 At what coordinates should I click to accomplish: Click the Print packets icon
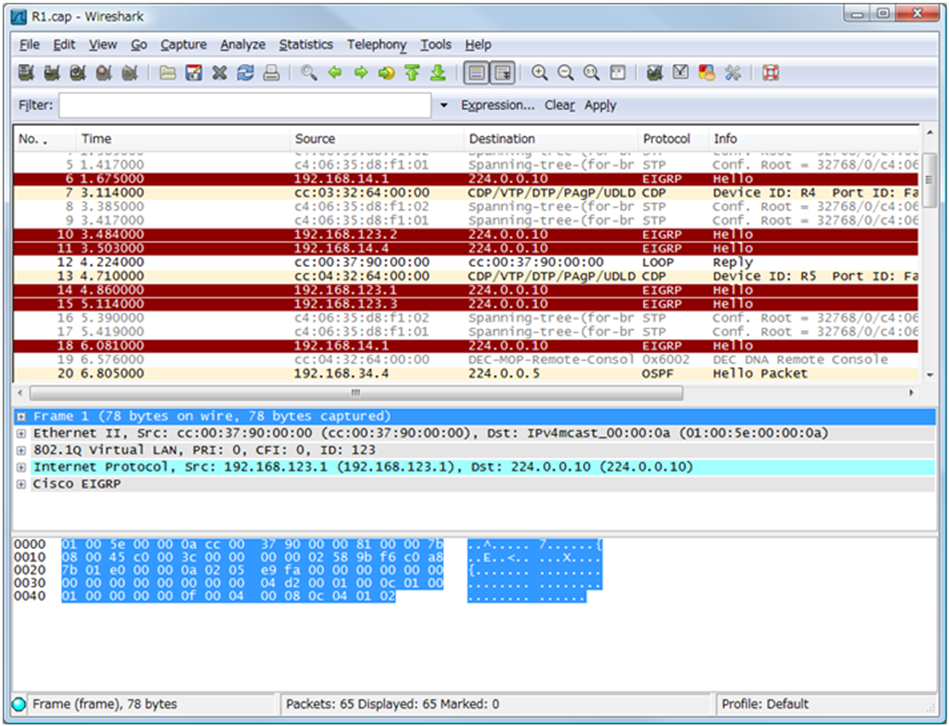tap(271, 73)
